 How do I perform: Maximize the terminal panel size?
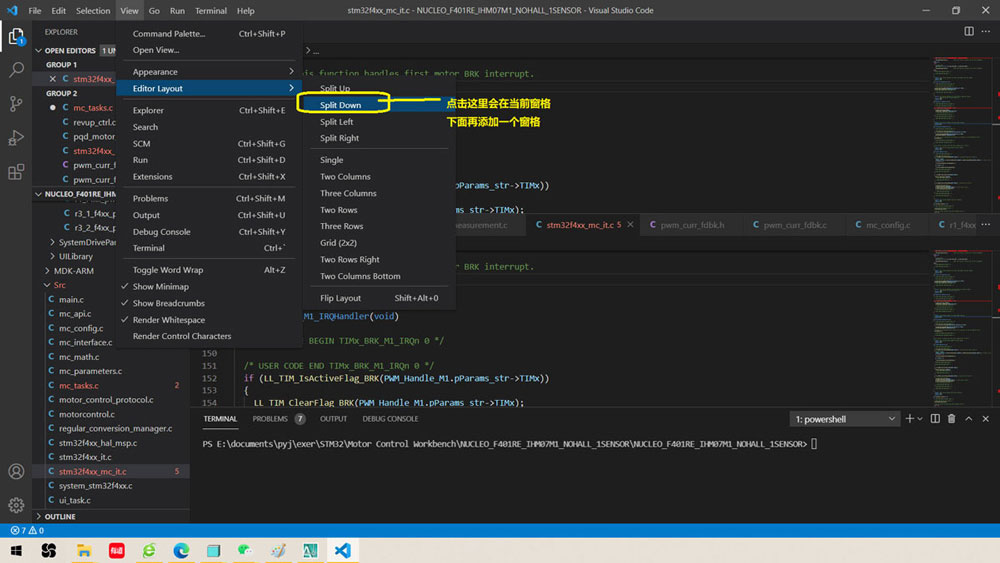tap(969, 419)
